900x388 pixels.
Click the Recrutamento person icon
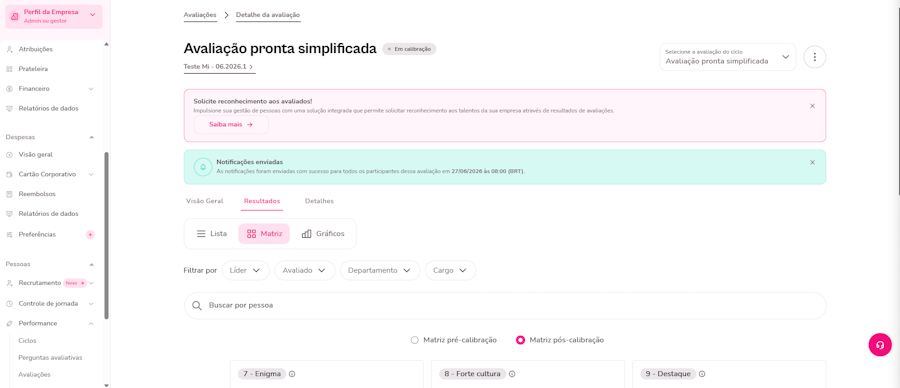point(9,283)
